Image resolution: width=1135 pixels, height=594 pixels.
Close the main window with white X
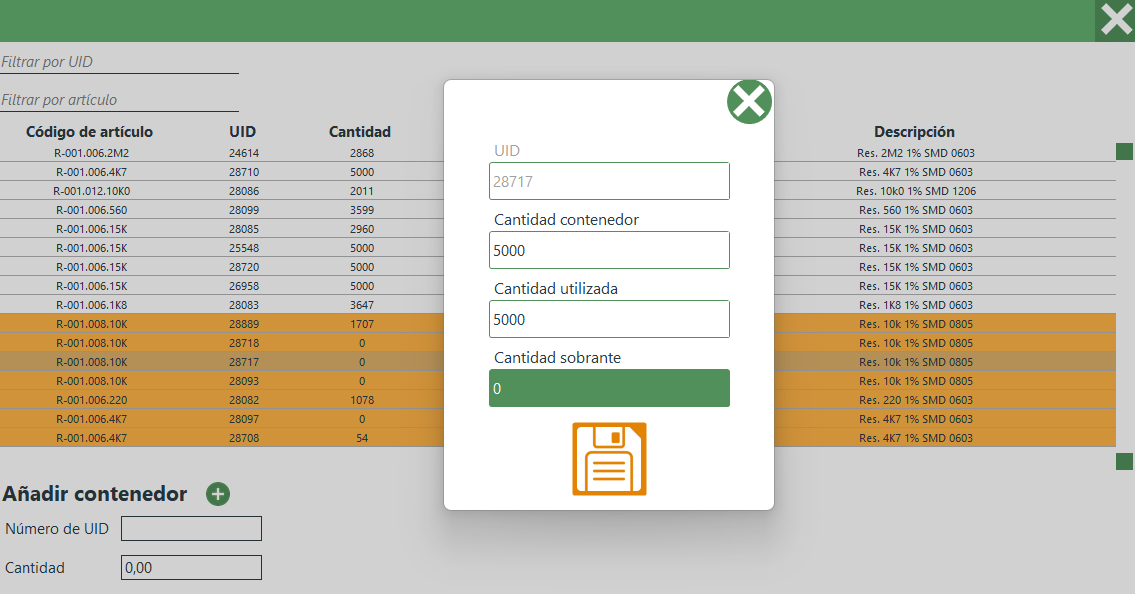point(1115,20)
